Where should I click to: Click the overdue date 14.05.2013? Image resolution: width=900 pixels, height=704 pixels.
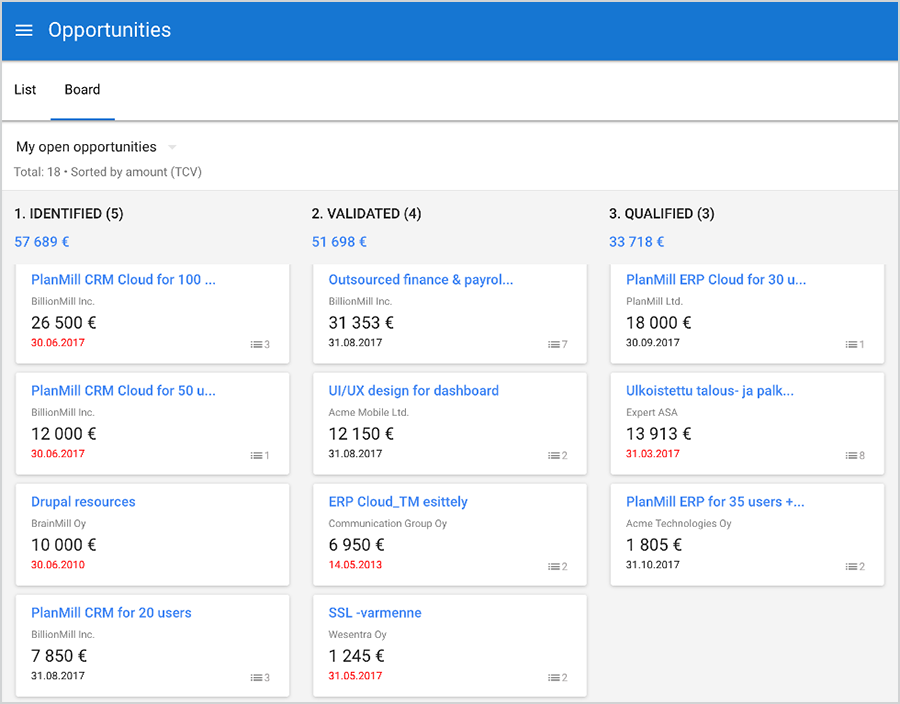[x=355, y=565]
